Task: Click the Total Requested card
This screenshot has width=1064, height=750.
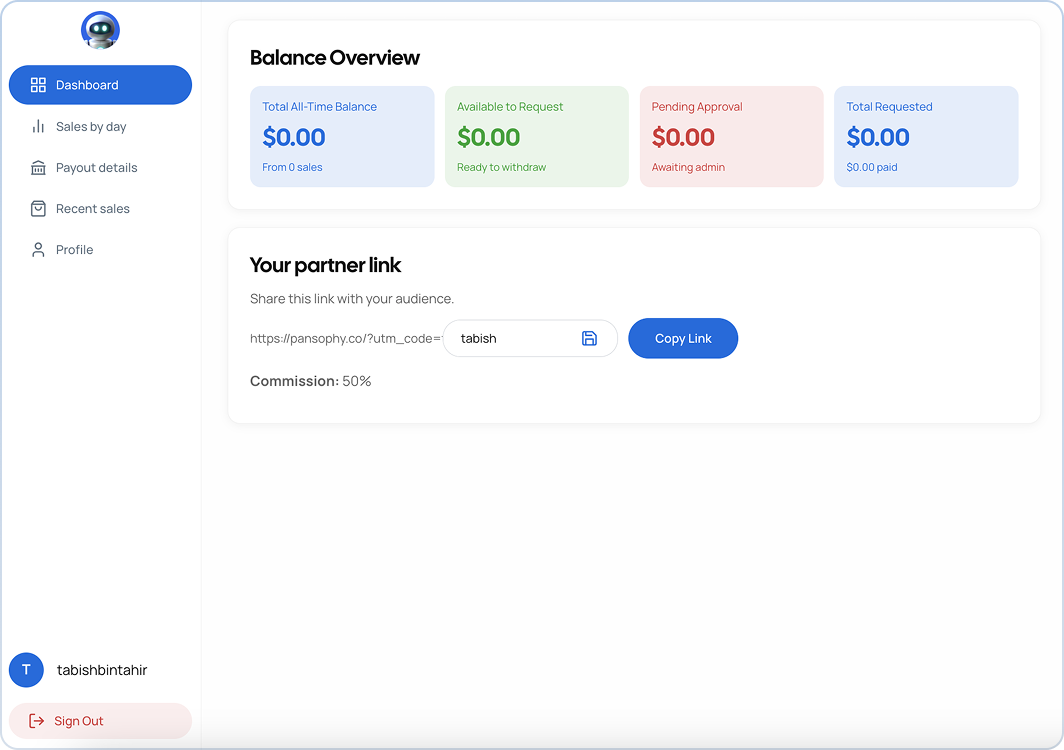Action: point(926,137)
